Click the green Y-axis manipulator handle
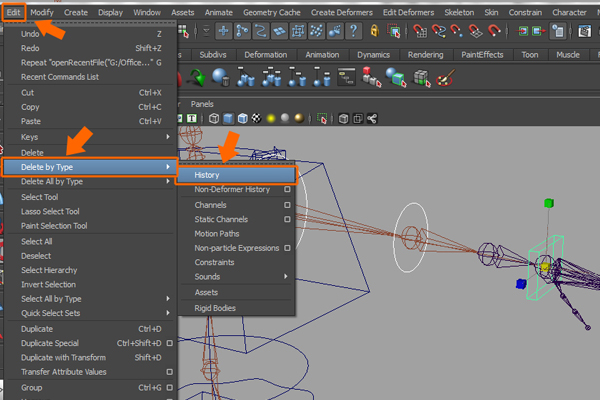Image resolution: width=600 pixels, height=400 pixels. pos(549,203)
